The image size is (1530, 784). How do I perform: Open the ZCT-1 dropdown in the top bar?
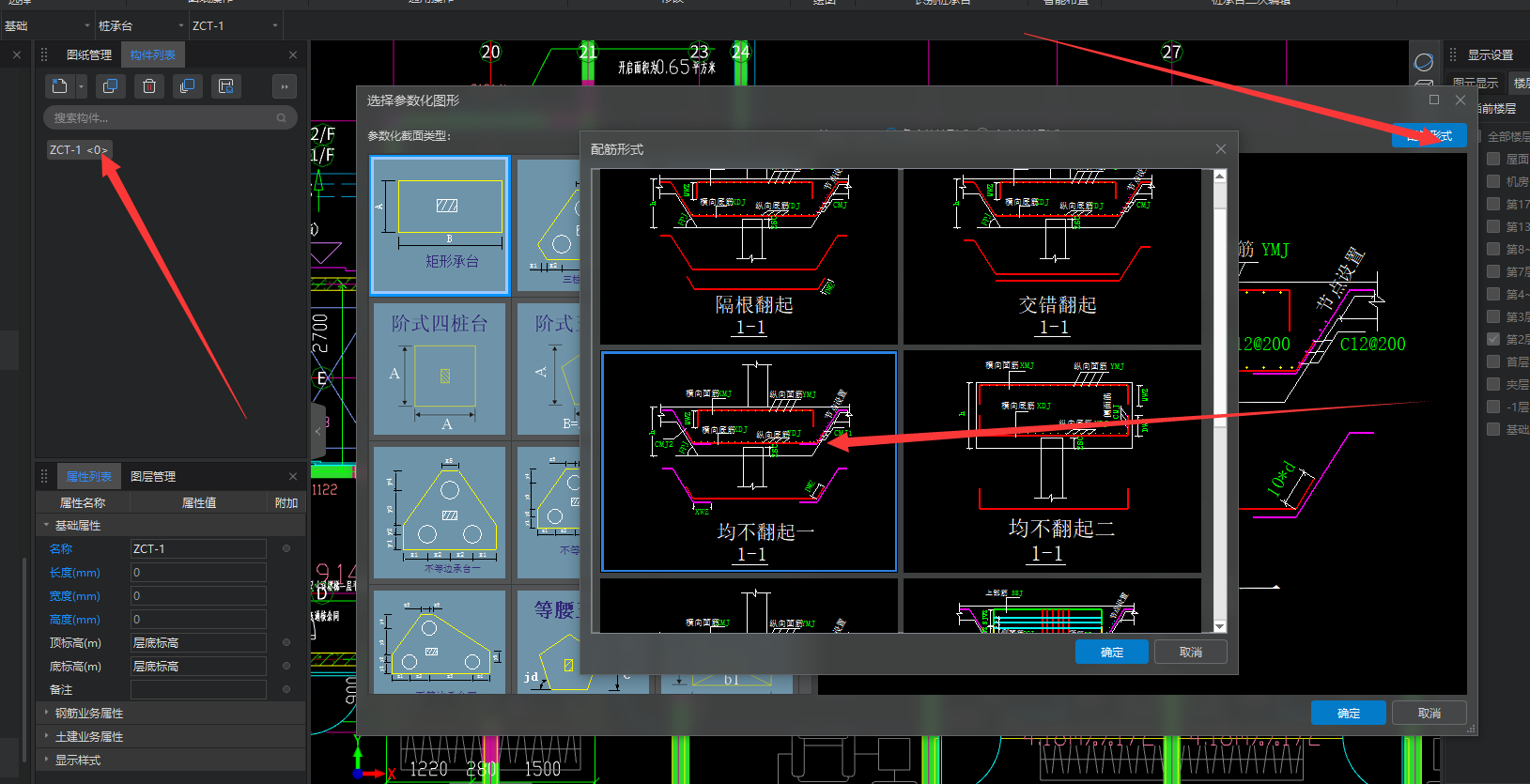pyautogui.click(x=235, y=25)
